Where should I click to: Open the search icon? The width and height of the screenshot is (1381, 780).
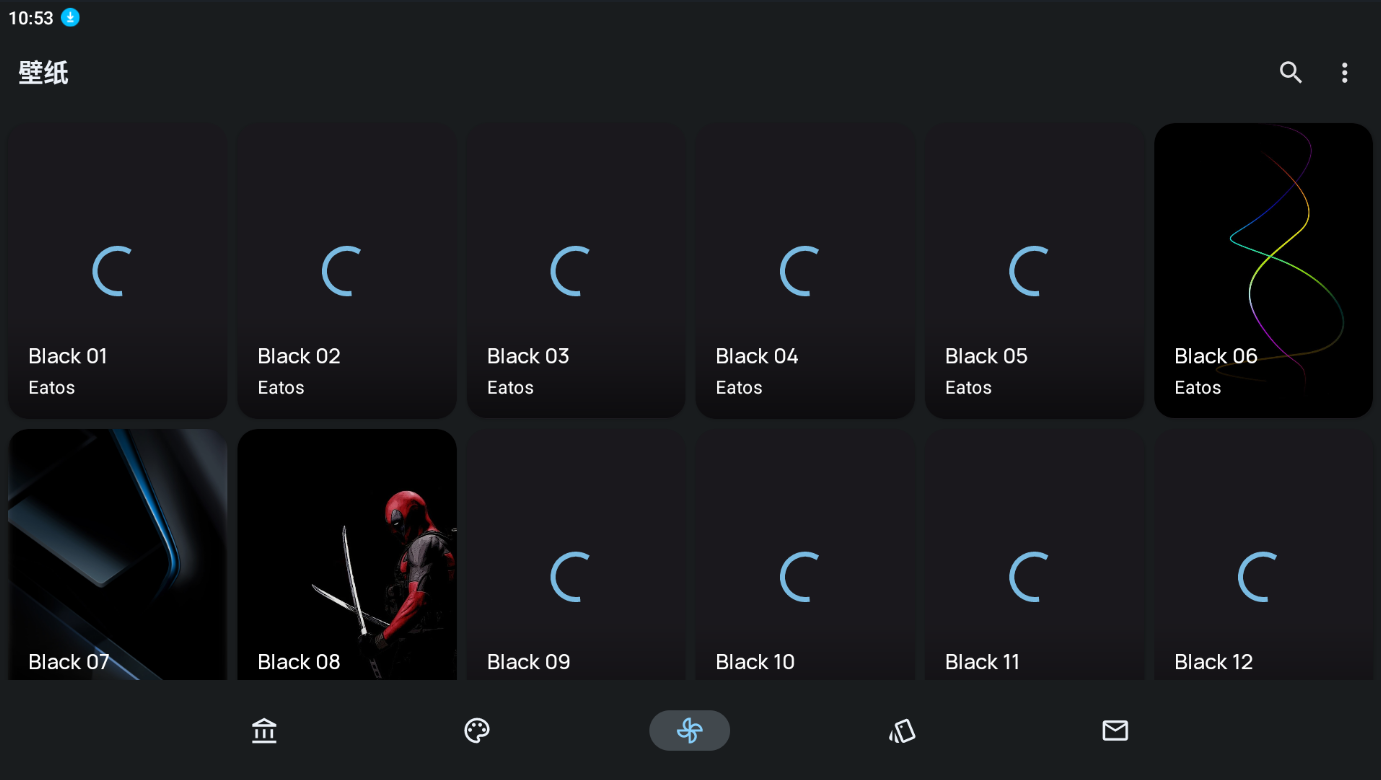click(1290, 72)
